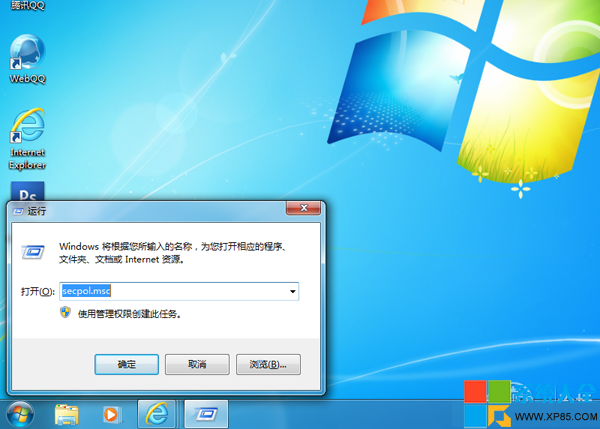Open the WebQQ desktop shortcut
The width and height of the screenshot is (600, 429).
pyautogui.click(x=28, y=58)
